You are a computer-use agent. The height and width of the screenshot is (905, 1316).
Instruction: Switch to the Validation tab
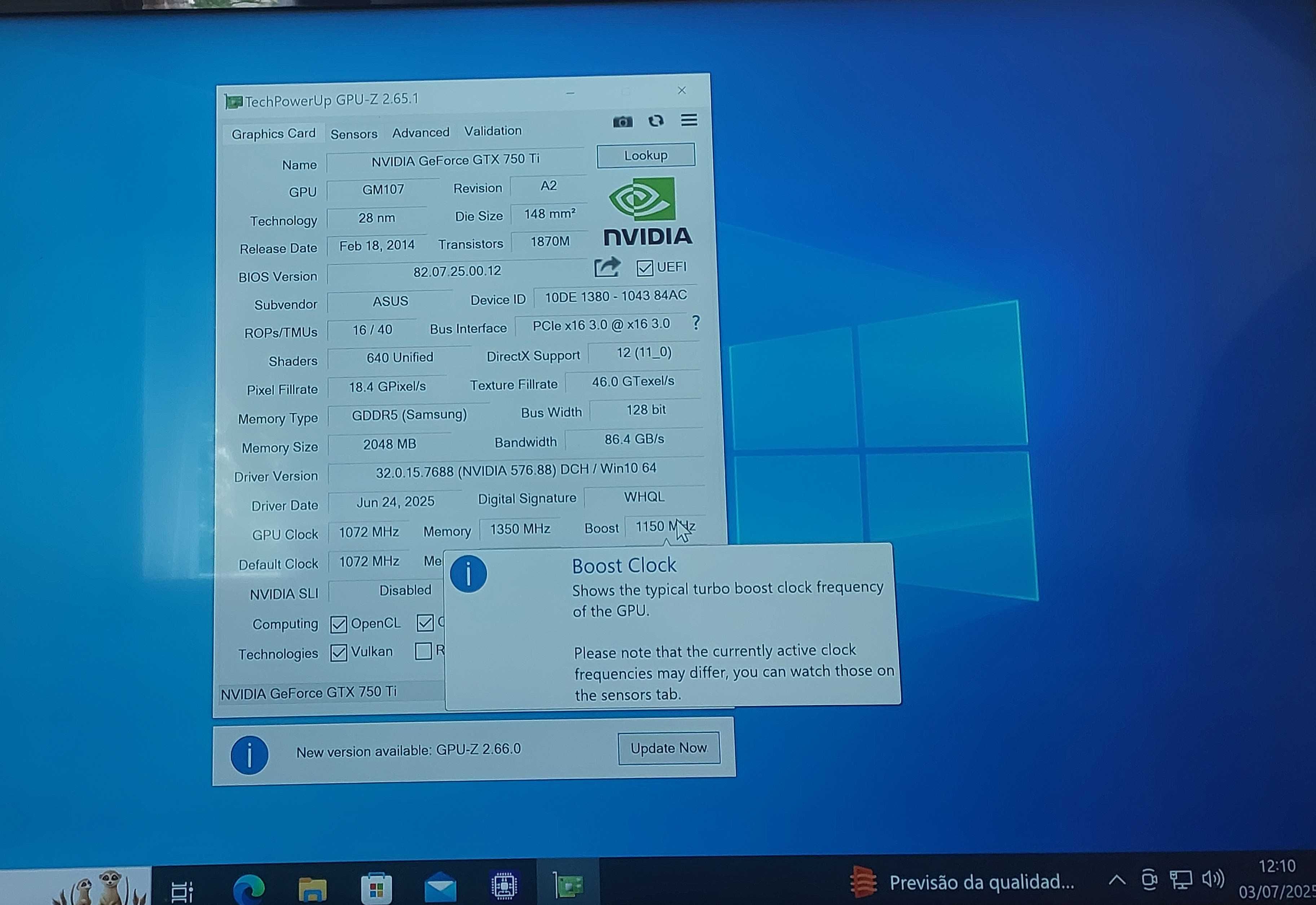pyautogui.click(x=493, y=131)
